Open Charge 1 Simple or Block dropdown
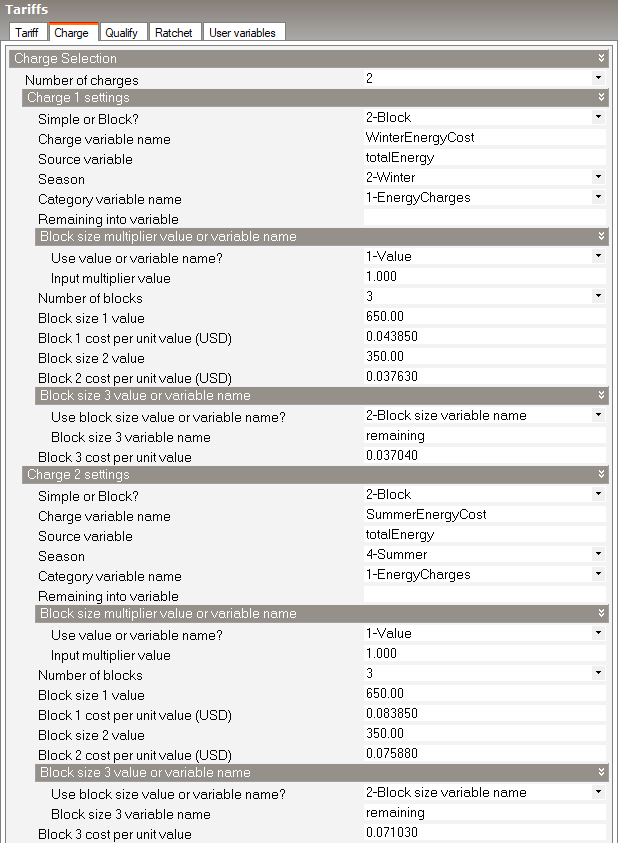 [x=598, y=117]
